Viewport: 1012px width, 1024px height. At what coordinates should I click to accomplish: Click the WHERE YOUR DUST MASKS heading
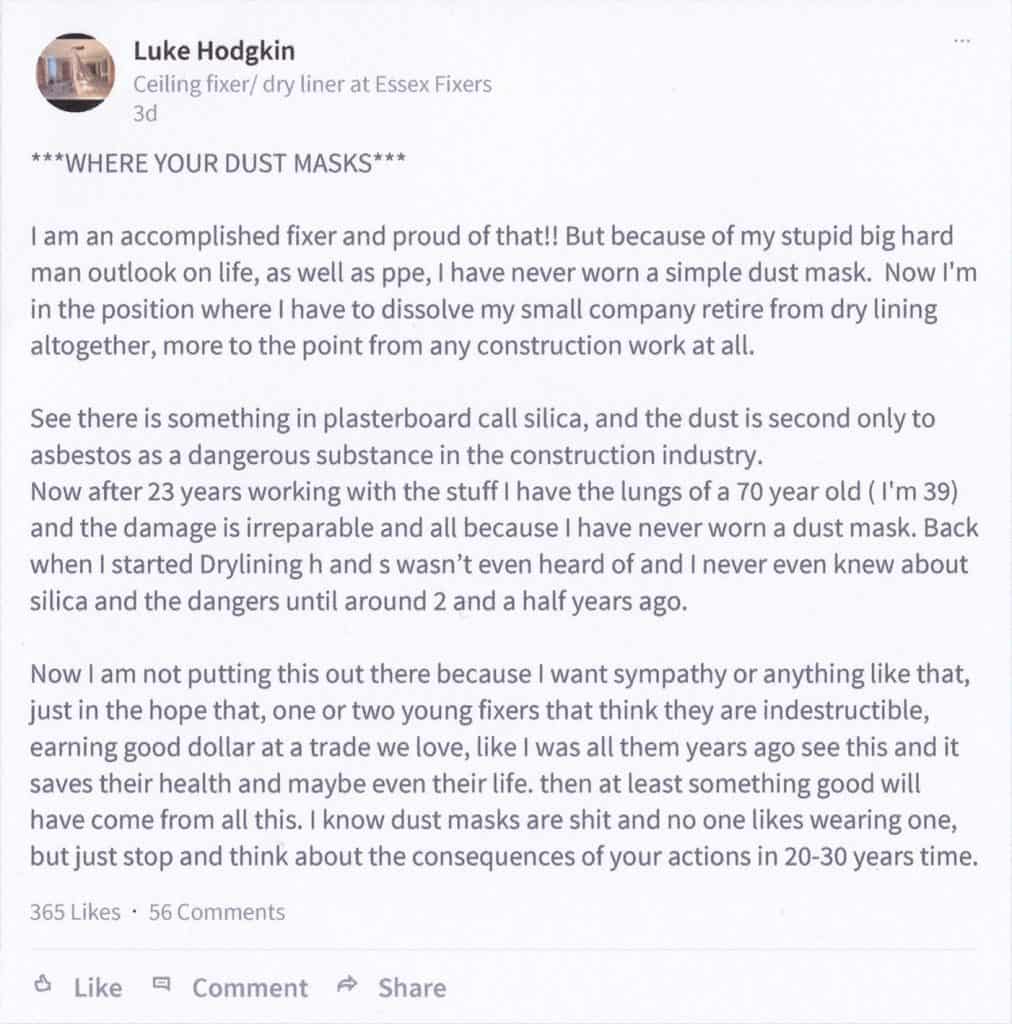(218, 165)
